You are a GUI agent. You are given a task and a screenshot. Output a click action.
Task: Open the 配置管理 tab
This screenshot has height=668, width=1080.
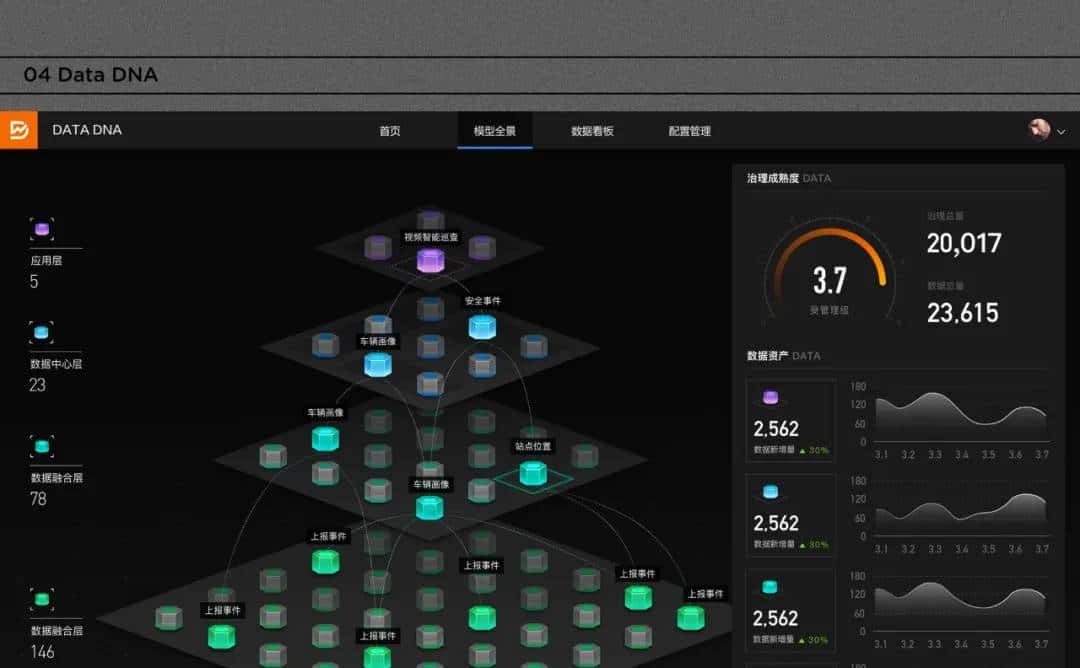coord(688,130)
